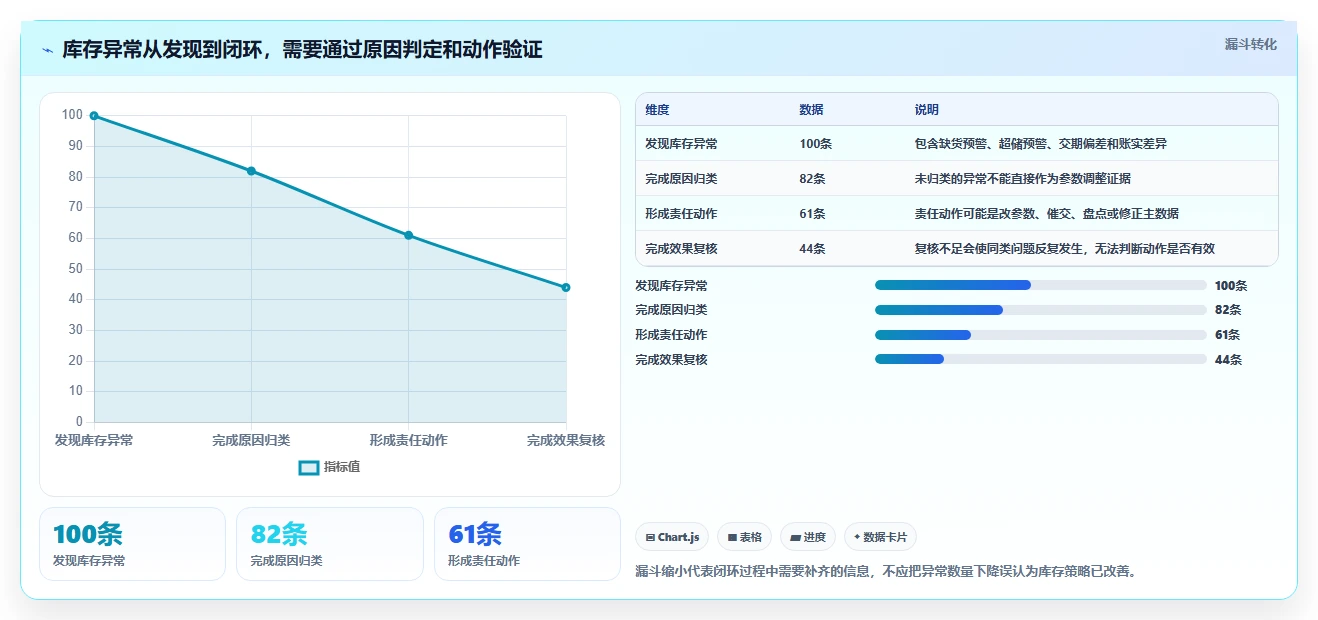This screenshot has width=1318, height=620.
Task: Select the 数据卡片 chip
Action: [880, 537]
